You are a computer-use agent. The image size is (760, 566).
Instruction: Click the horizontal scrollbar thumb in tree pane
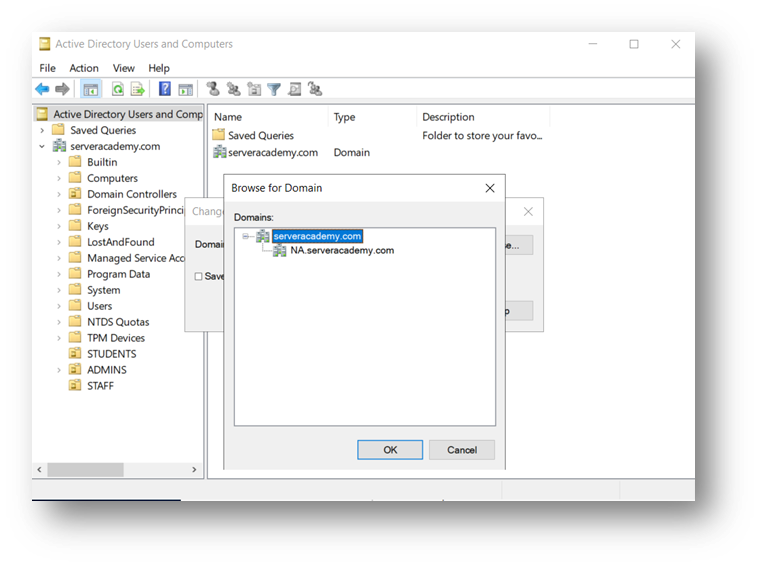85,469
